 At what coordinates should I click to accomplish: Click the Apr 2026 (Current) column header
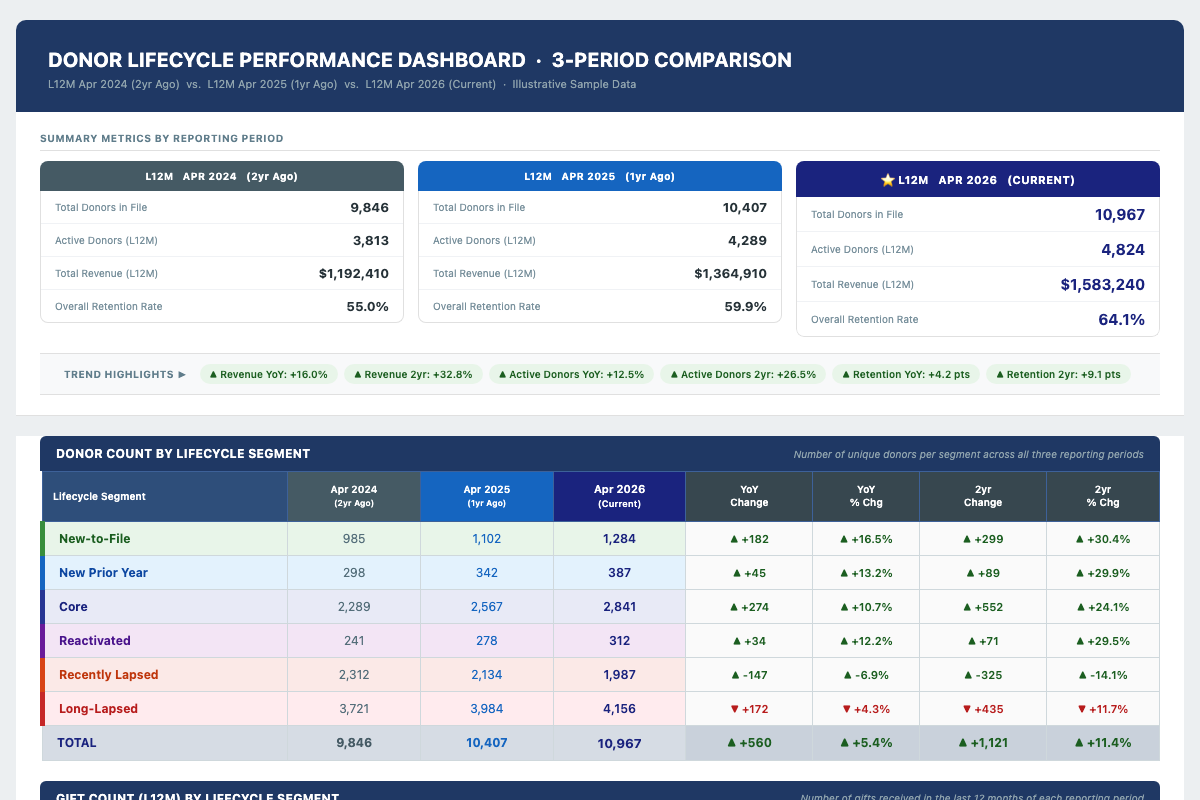click(619, 496)
